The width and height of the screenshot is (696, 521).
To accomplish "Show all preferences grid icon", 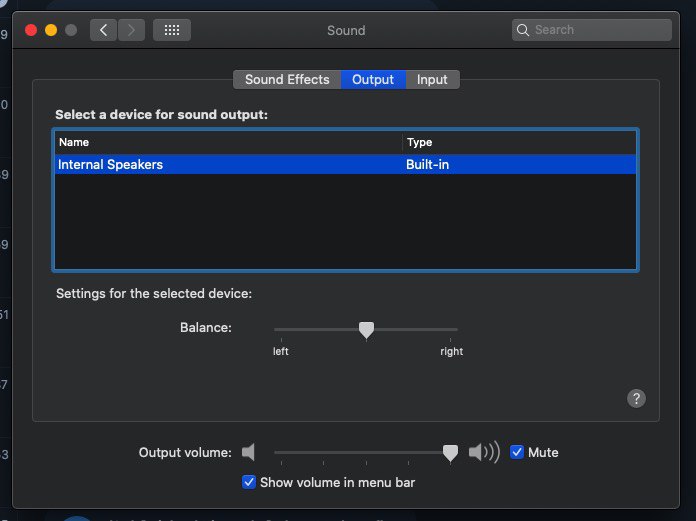I will click(x=171, y=30).
